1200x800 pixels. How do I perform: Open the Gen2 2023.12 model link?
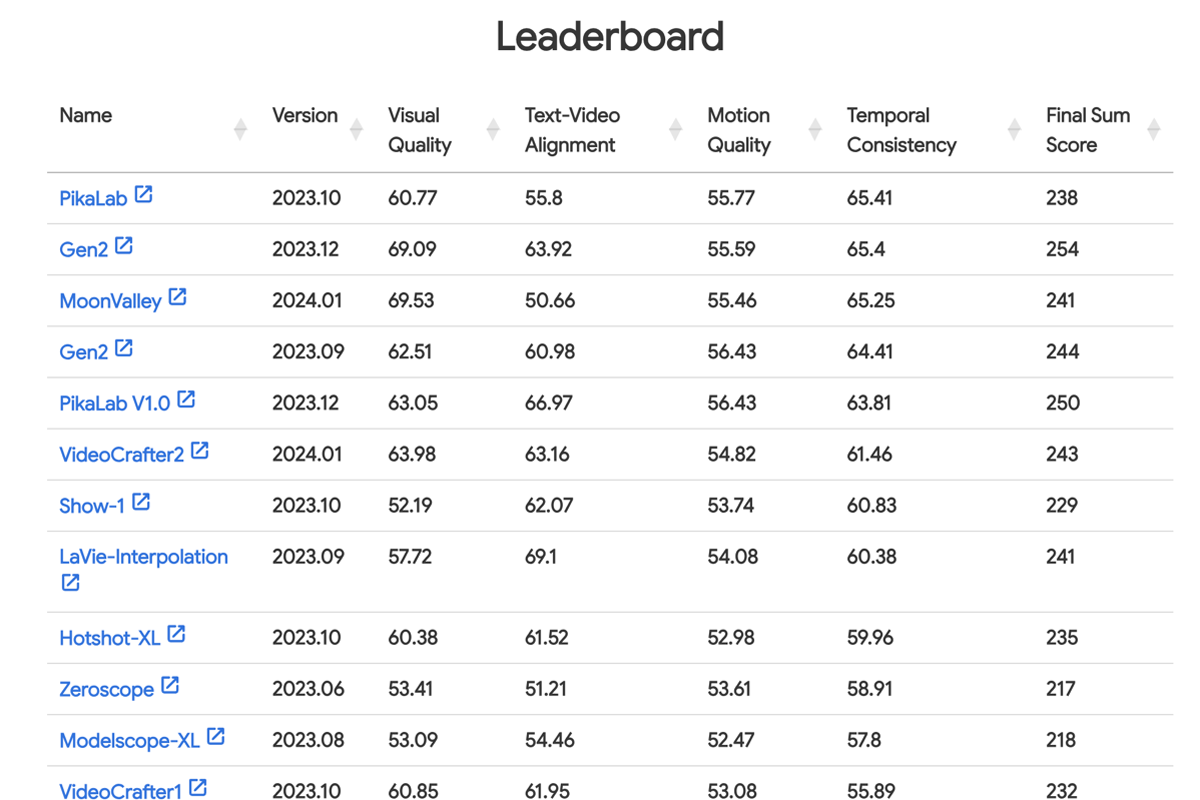[83, 249]
